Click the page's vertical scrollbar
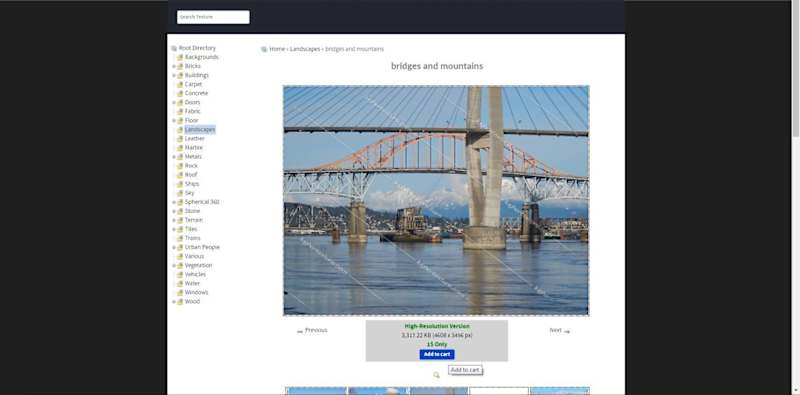Screen dimensions: 800x395 [795, 198]
